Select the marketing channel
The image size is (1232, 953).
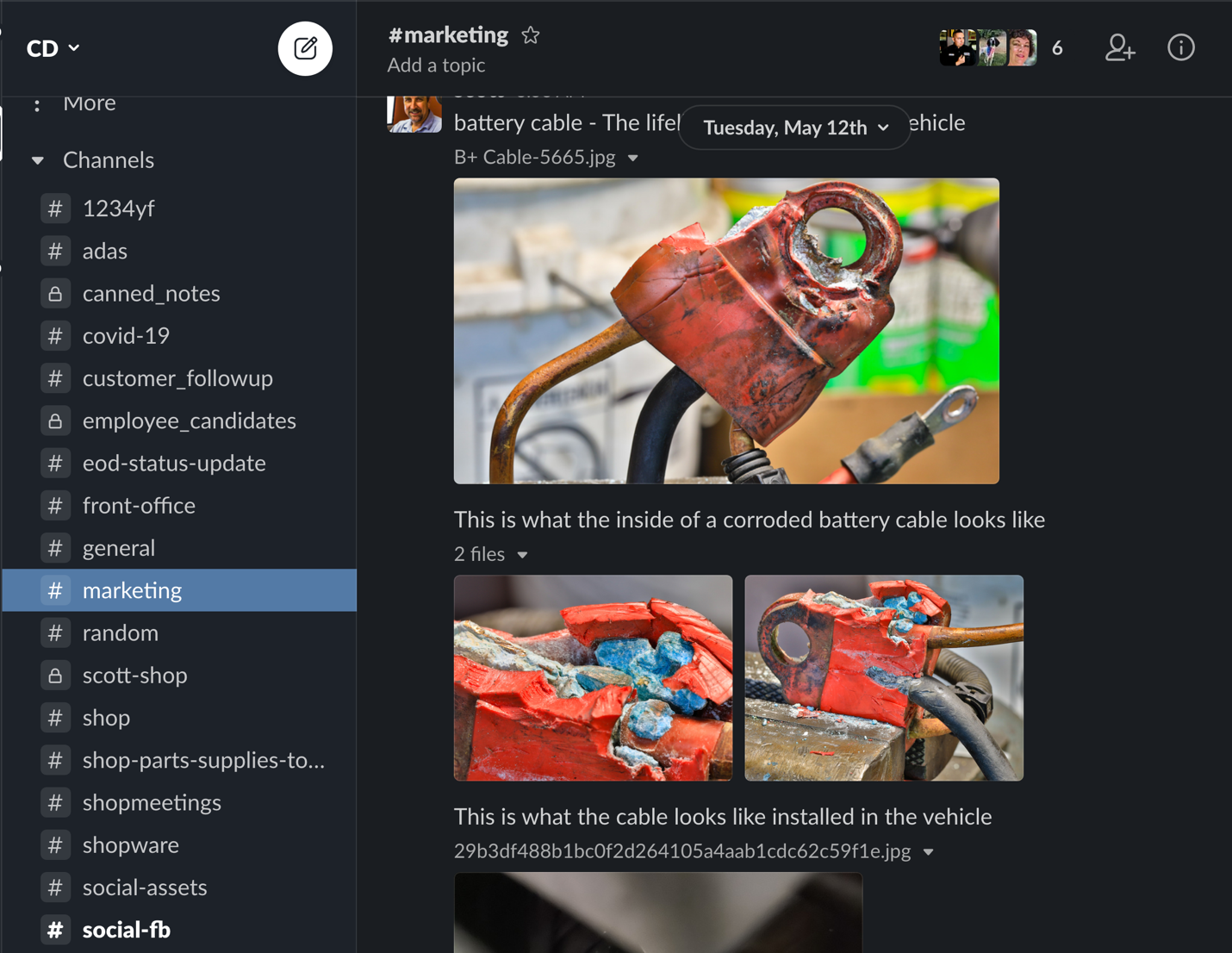point(179,590)
